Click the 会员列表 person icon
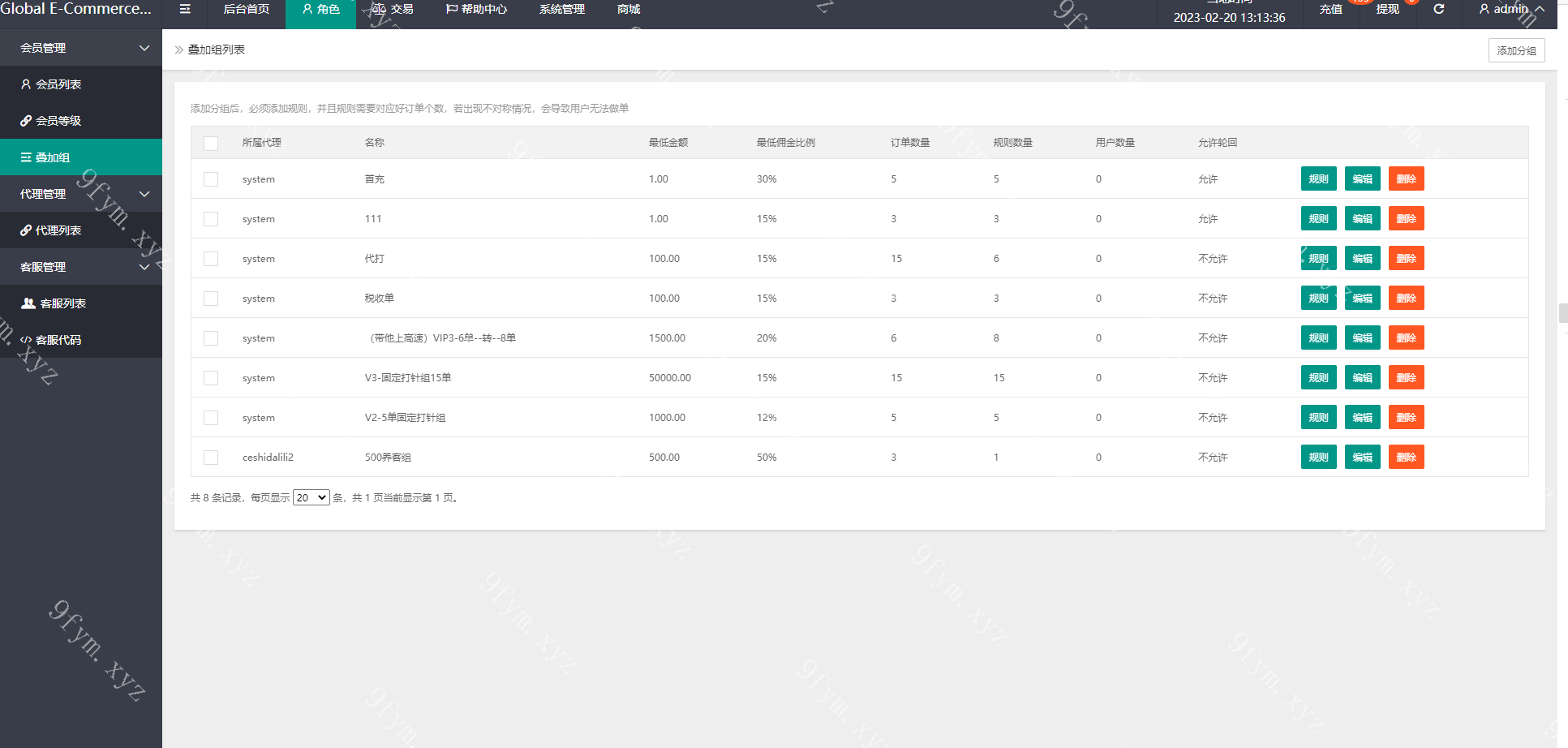Image resolution: width=1568 pixels, height=748 pixels. (x=26, y=84)
